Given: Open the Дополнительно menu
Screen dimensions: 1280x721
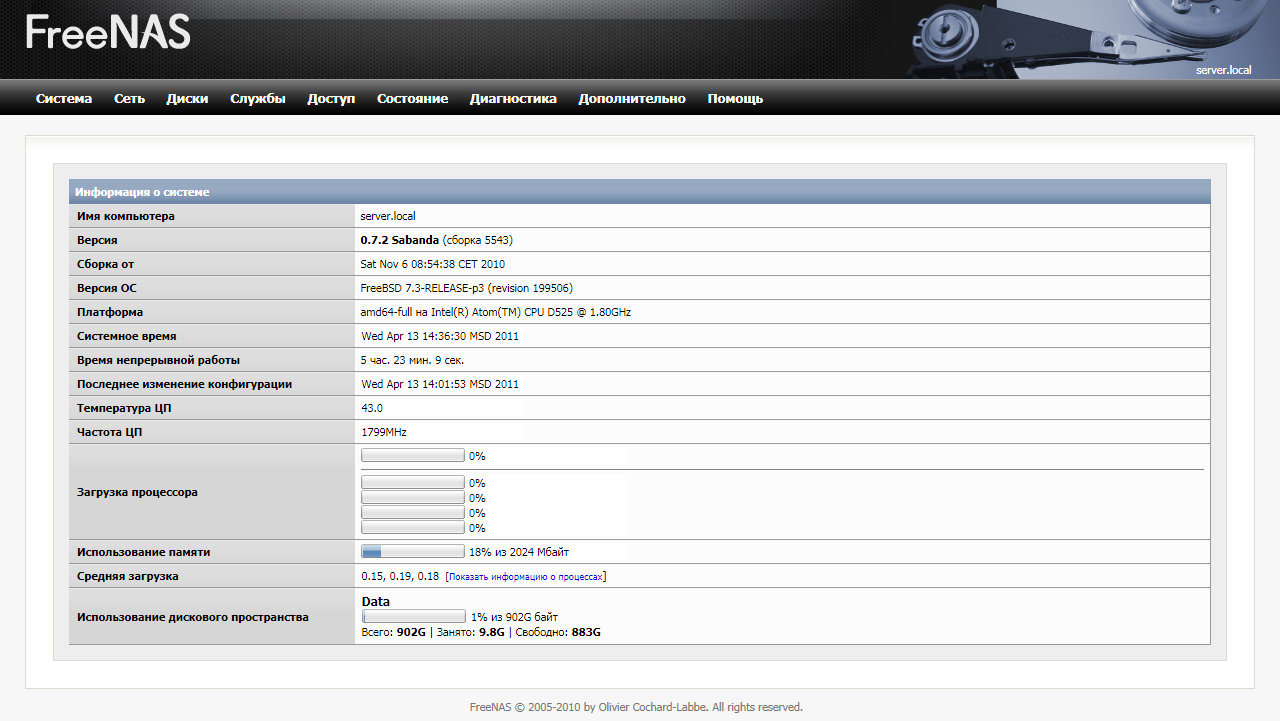Looking at the screenshot, I should click(632, 98).
